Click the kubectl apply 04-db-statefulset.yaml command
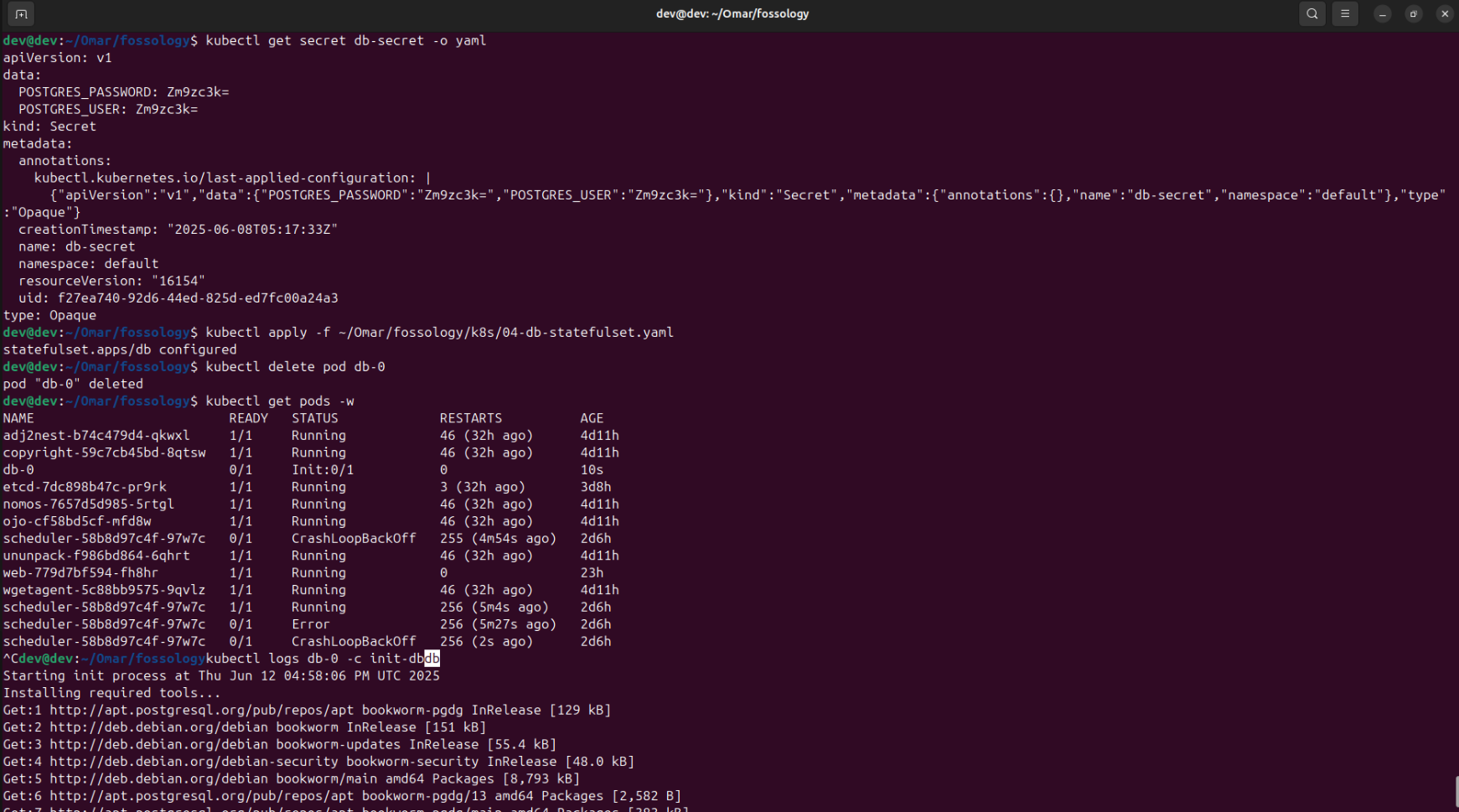 [x=439, y=333]
